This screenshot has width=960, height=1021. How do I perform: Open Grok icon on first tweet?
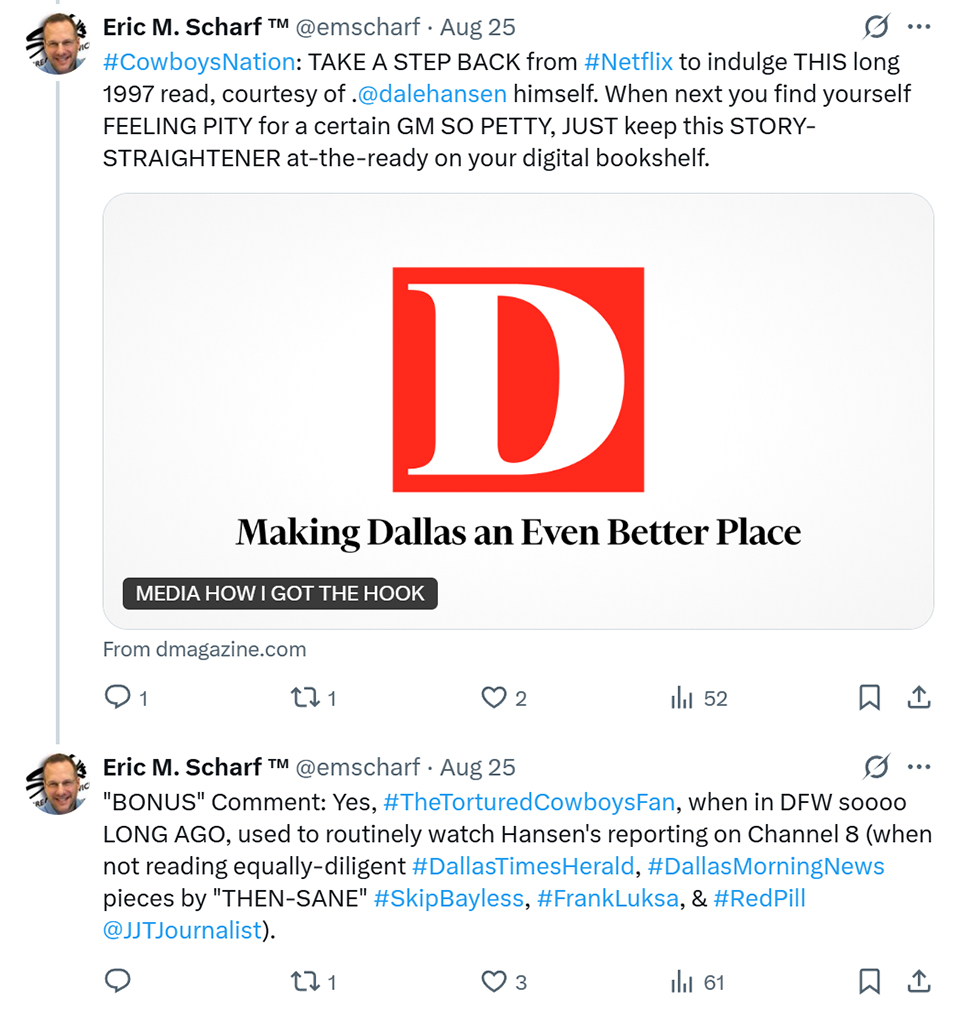click(x=876, y=28)
